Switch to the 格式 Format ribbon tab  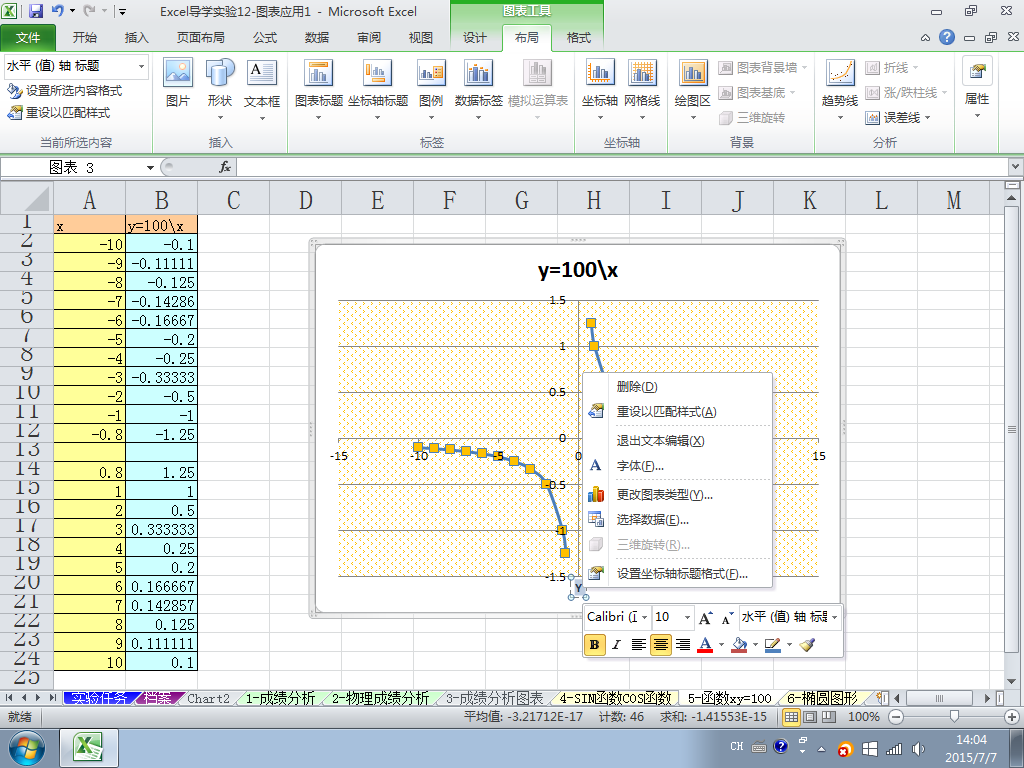pyautogui.click(x=579, y=38)
